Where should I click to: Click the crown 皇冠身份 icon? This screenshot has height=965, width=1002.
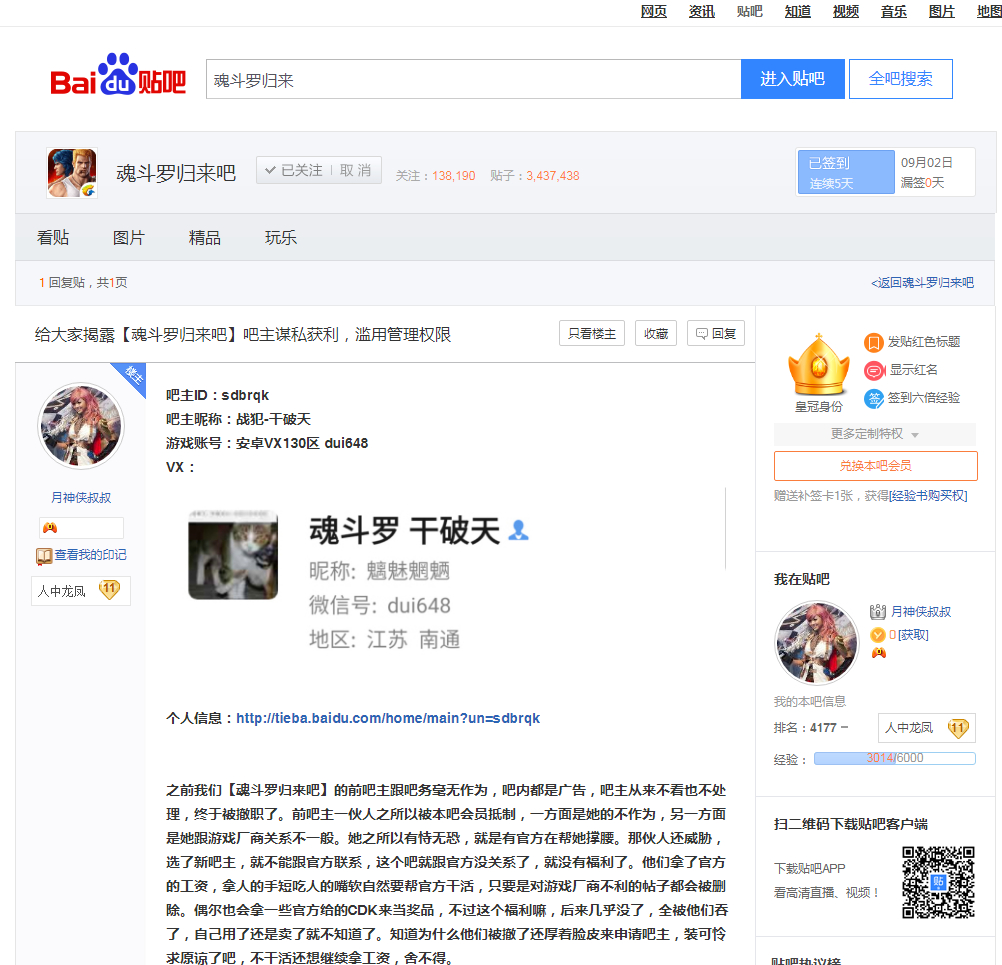click(x=819, y=366)
